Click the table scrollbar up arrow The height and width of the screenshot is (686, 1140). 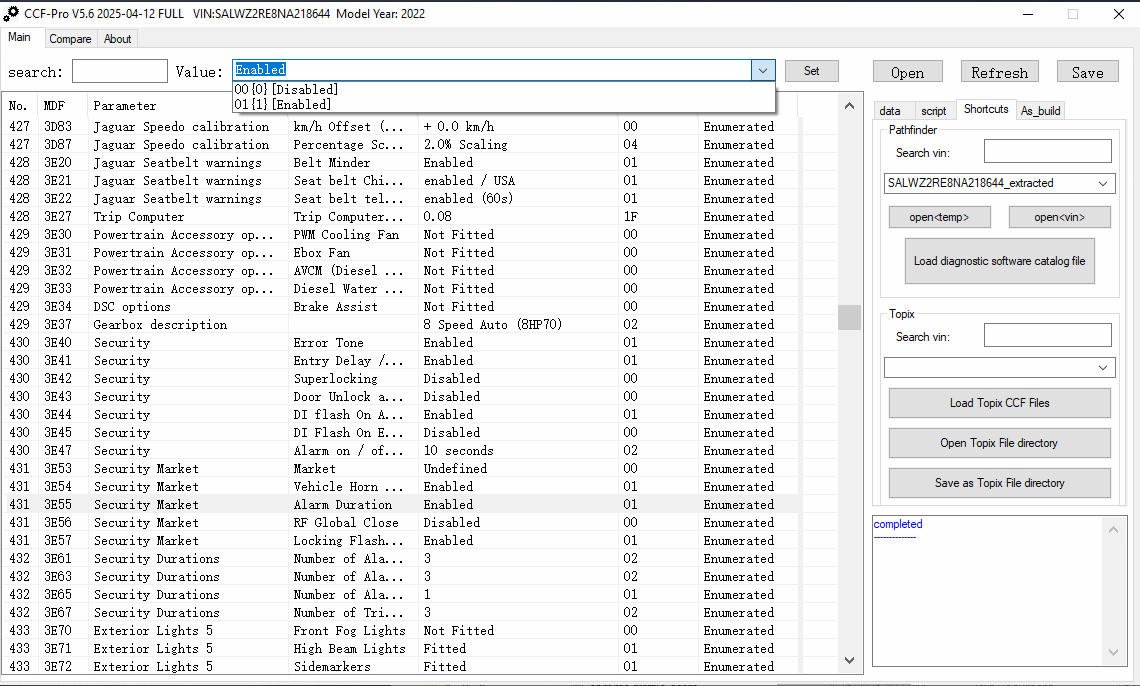coord(849,106)
